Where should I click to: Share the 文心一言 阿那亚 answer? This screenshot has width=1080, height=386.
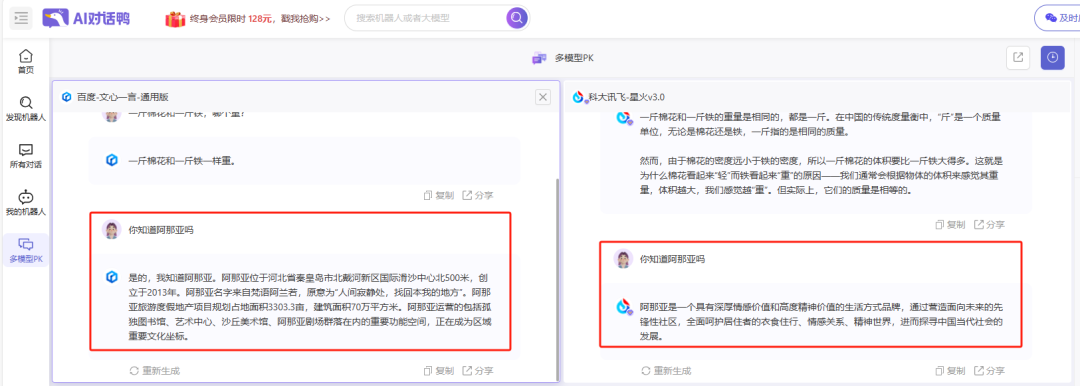click(478, 371)
